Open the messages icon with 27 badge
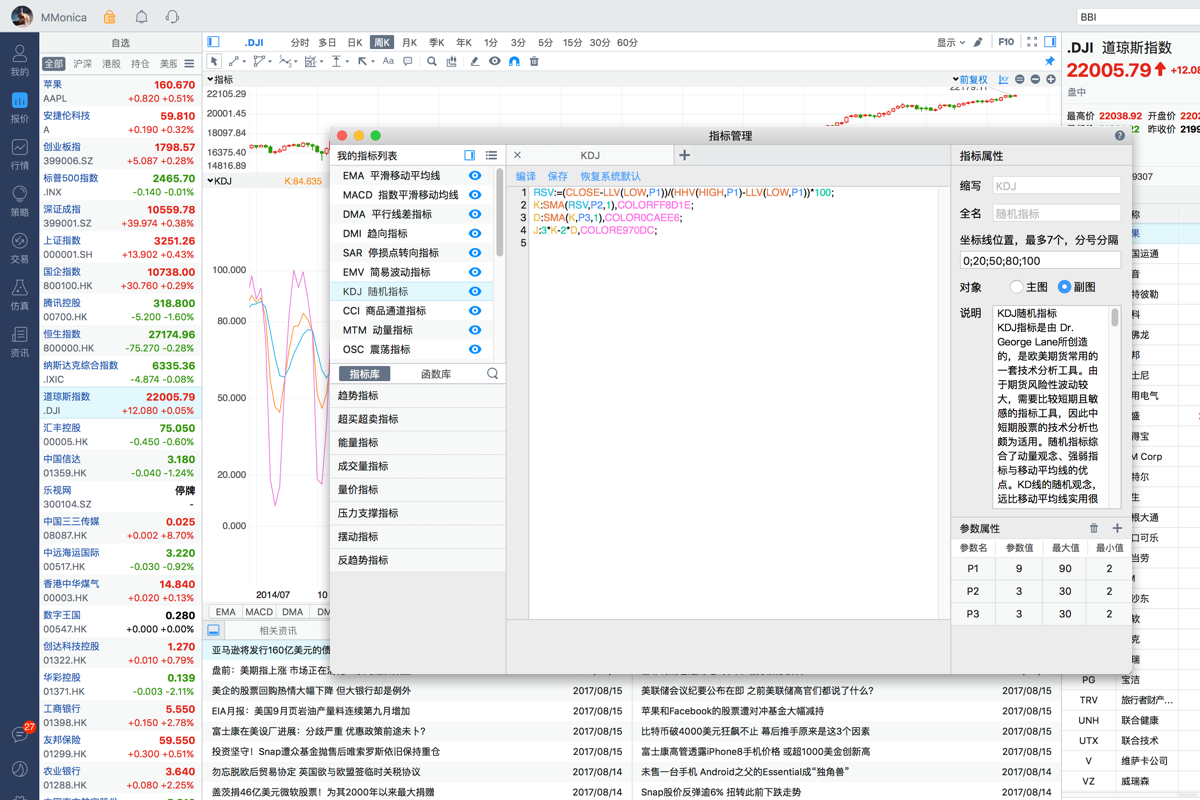 click(19, 734)
